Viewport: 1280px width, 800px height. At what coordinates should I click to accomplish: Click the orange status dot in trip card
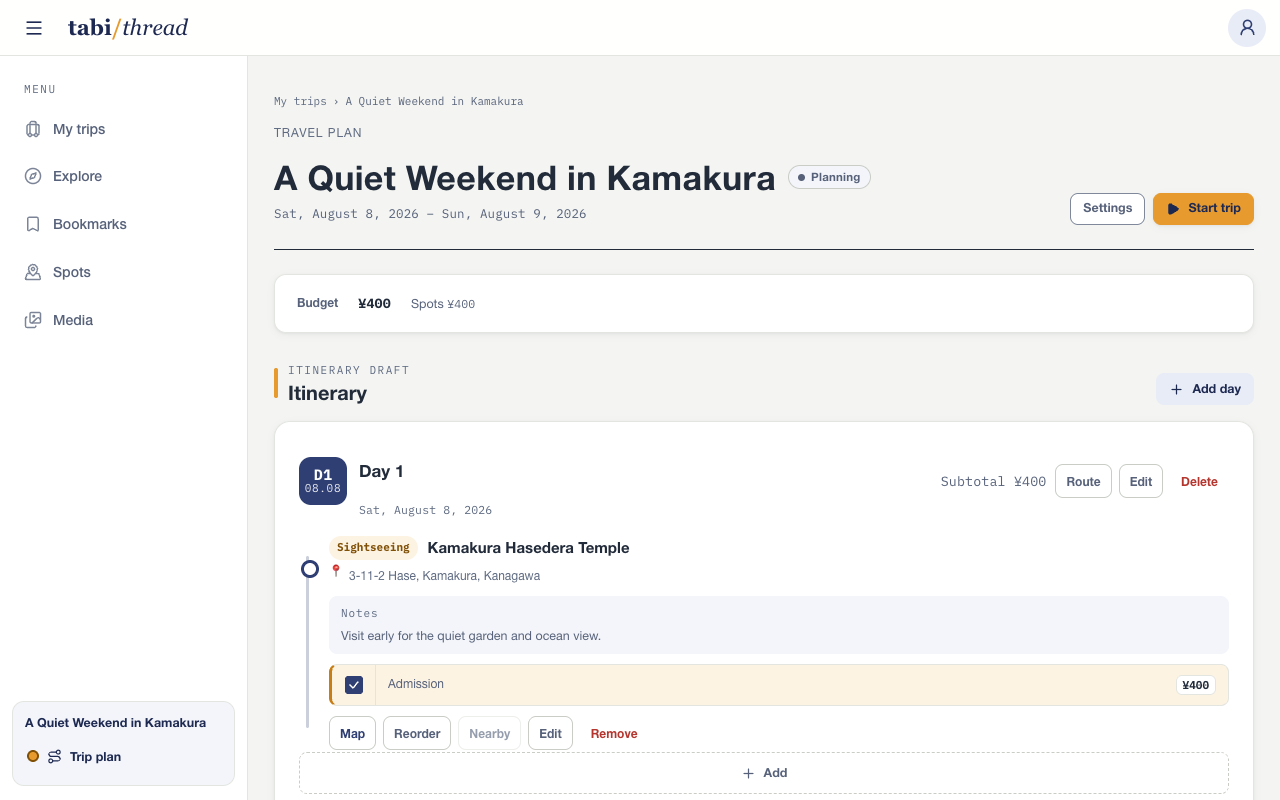click(x=33, y=756)
